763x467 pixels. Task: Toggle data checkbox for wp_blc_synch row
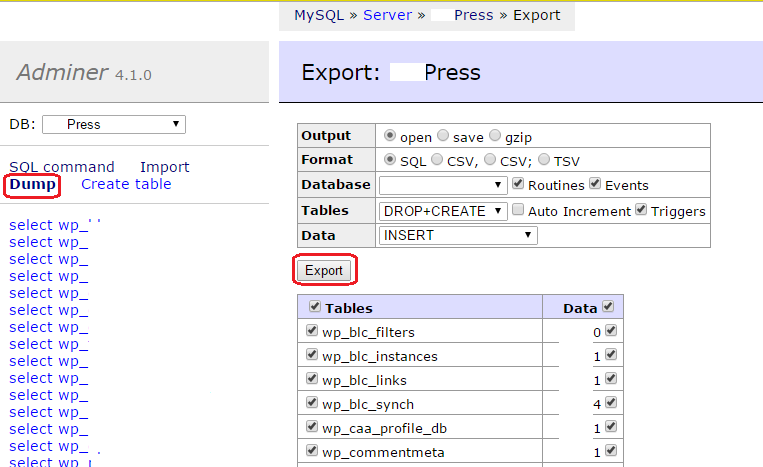click(611, 405)
